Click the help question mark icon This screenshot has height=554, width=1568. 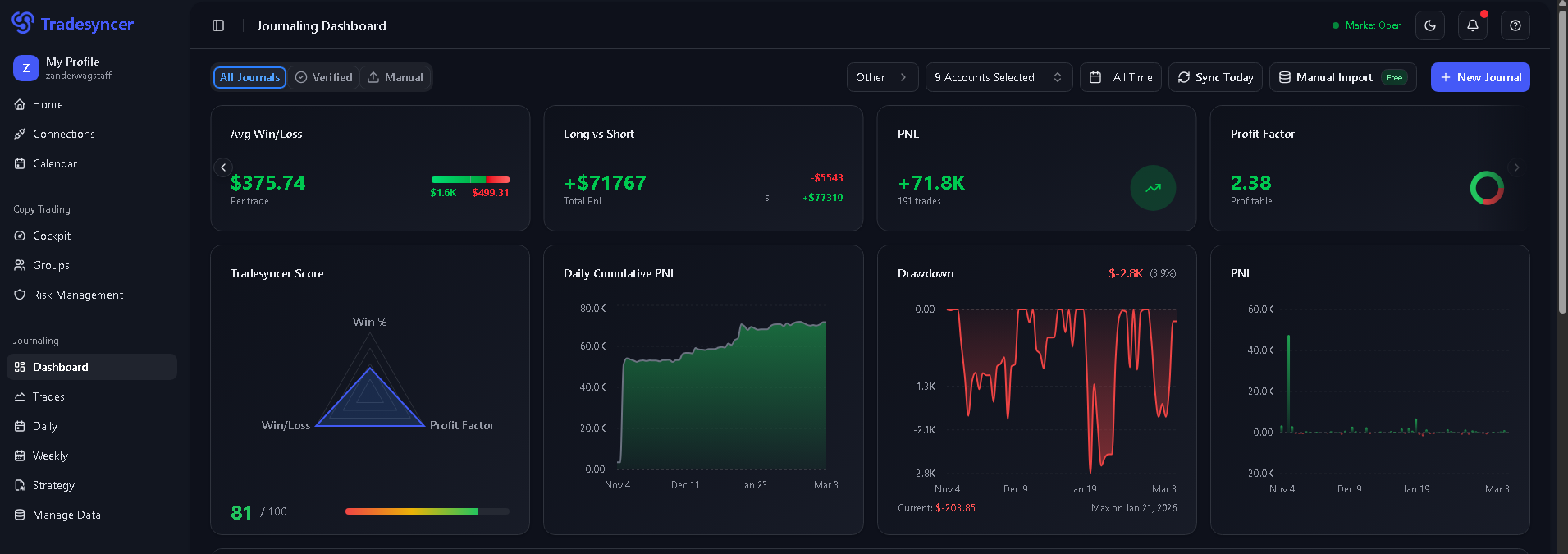(x=1515, y=25)
